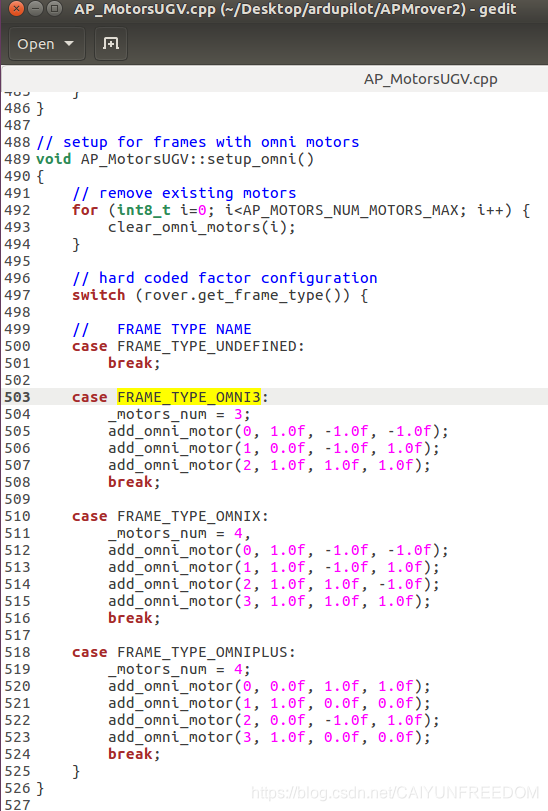
Task: Maximize the gedit window
Action: coord(54,9)
